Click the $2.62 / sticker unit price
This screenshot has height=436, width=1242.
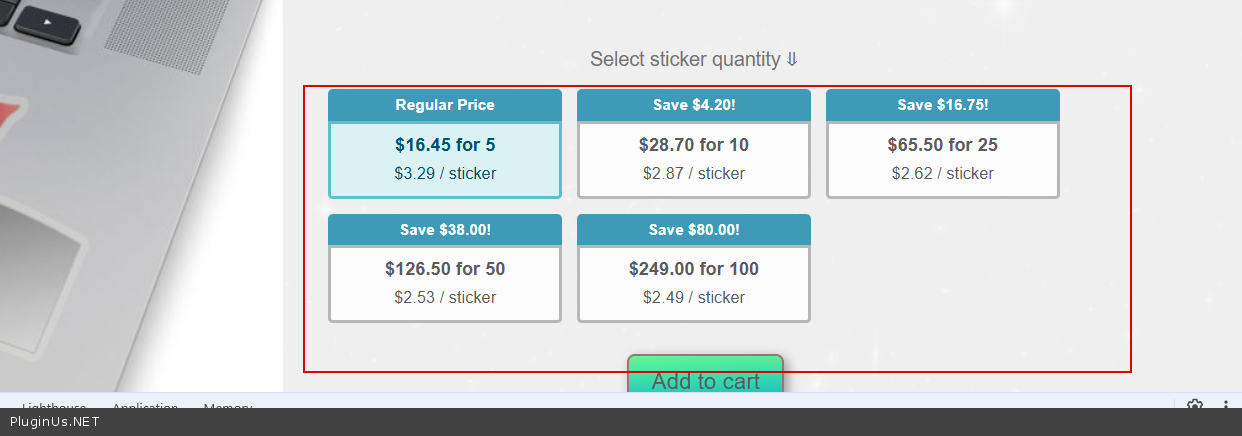point(942,173)
